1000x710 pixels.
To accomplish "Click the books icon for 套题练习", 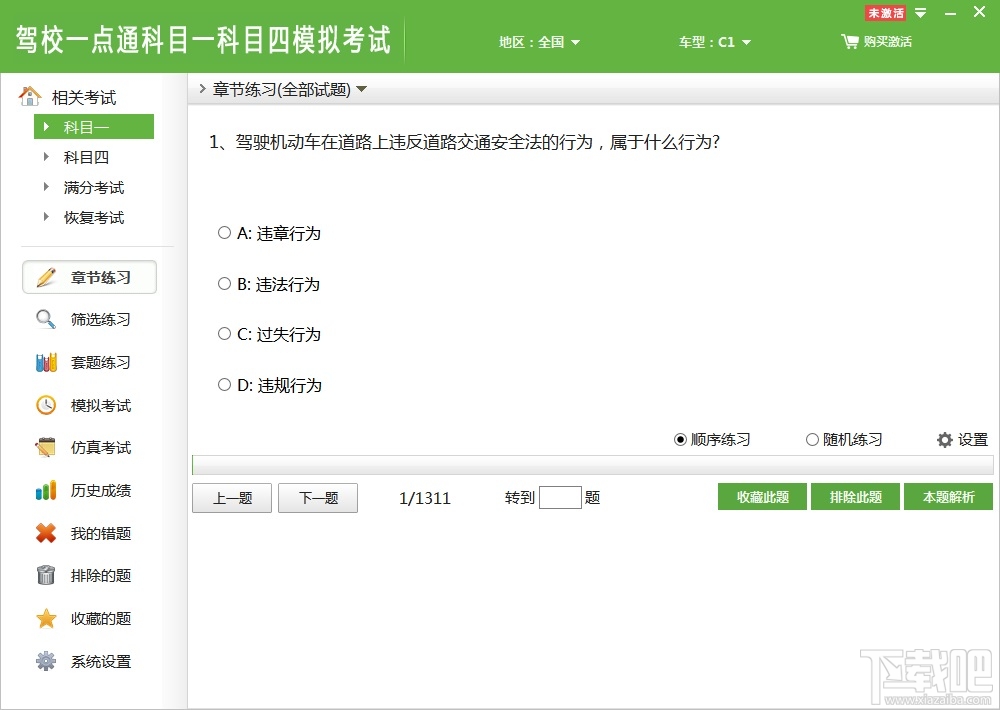I will click(x=46, y=362).
